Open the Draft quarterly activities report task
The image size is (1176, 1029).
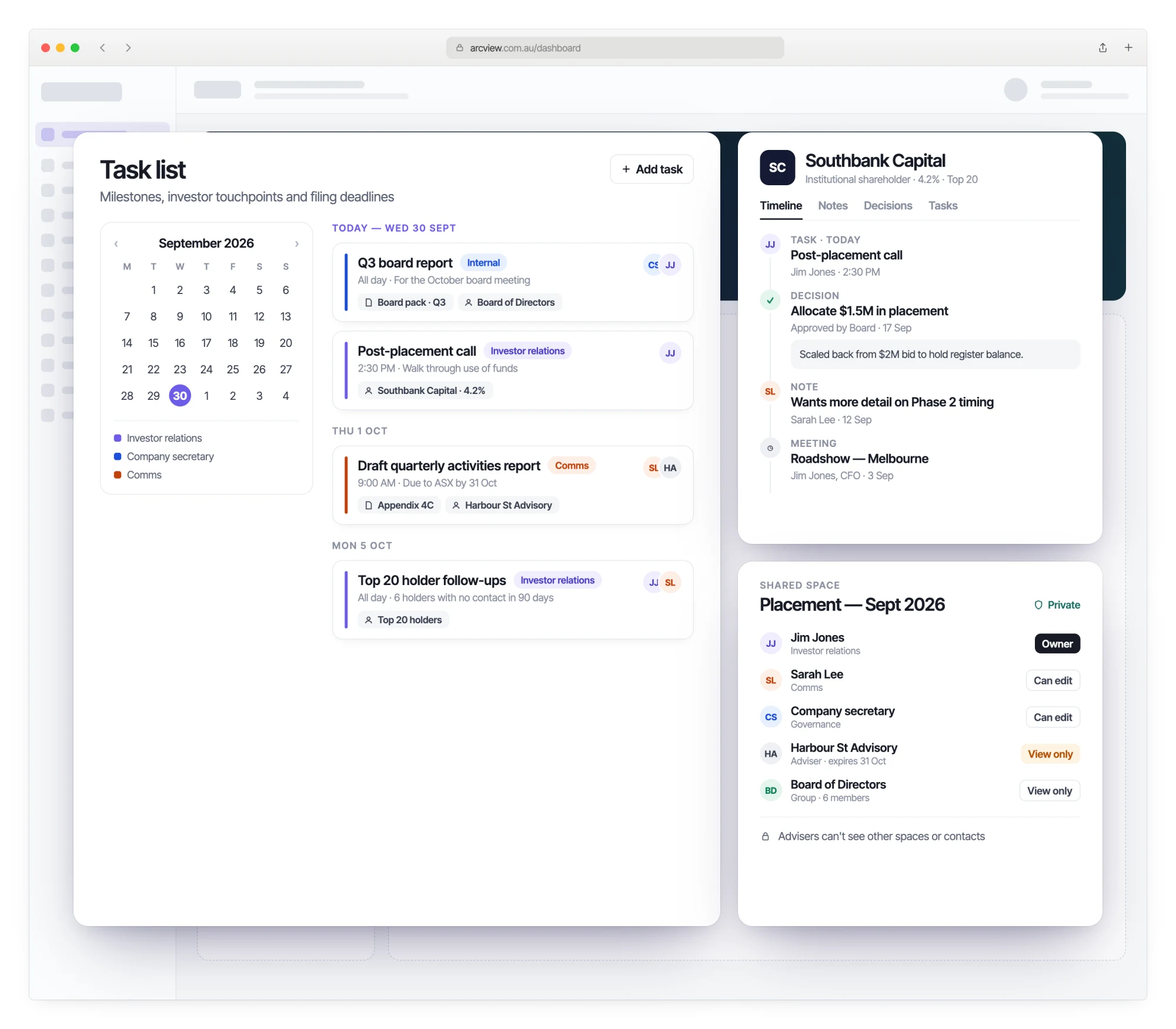[513, 485]
